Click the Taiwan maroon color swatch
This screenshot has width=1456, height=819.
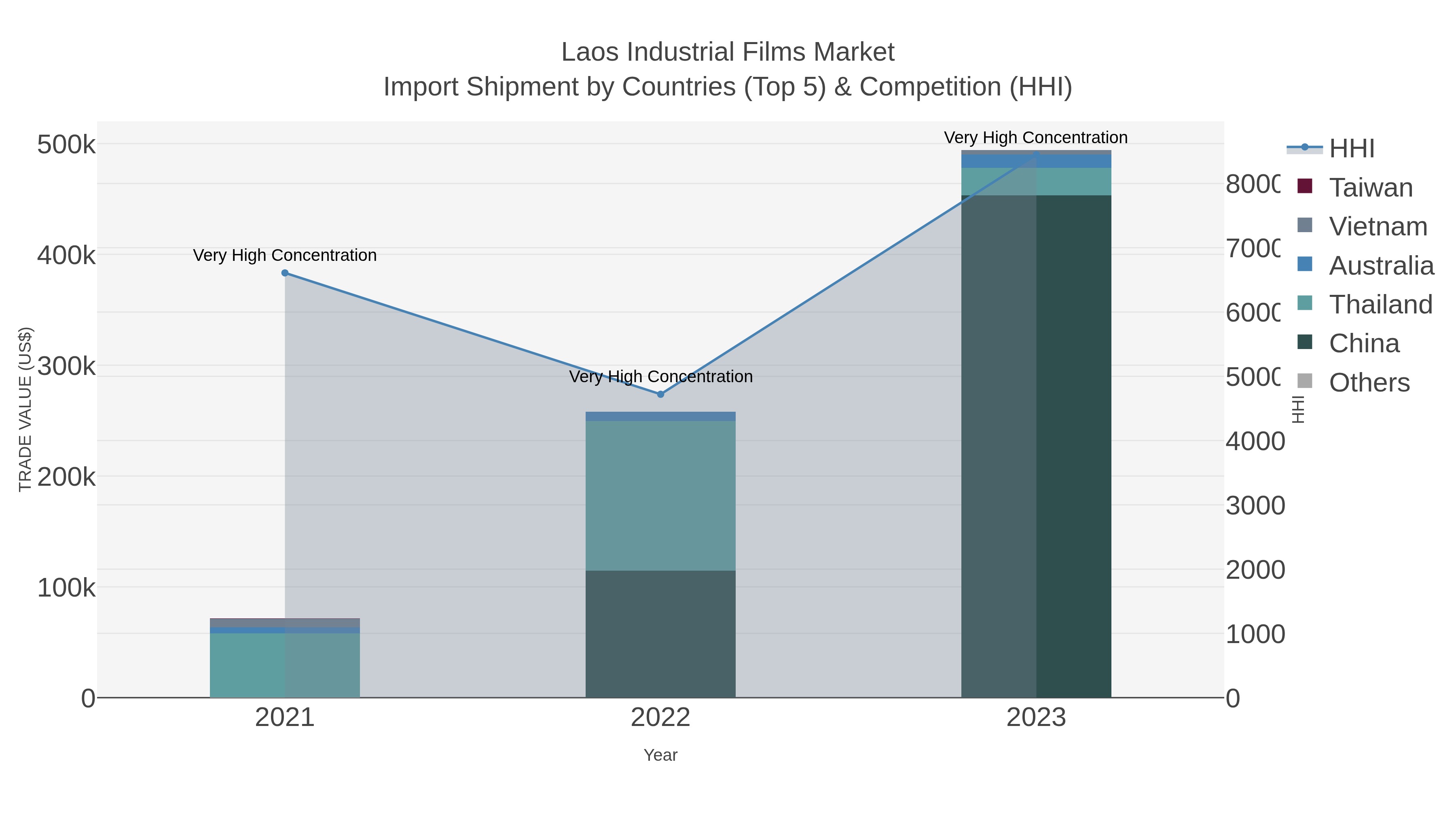pos(1304,186)
